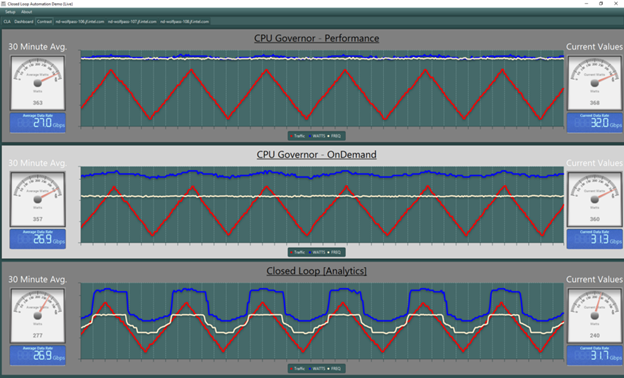The width and height of the screenshot is (624, 378).
Task: Click the 'CPU Governor - OnDemand' chart title
Action: (x=316, y=155)
